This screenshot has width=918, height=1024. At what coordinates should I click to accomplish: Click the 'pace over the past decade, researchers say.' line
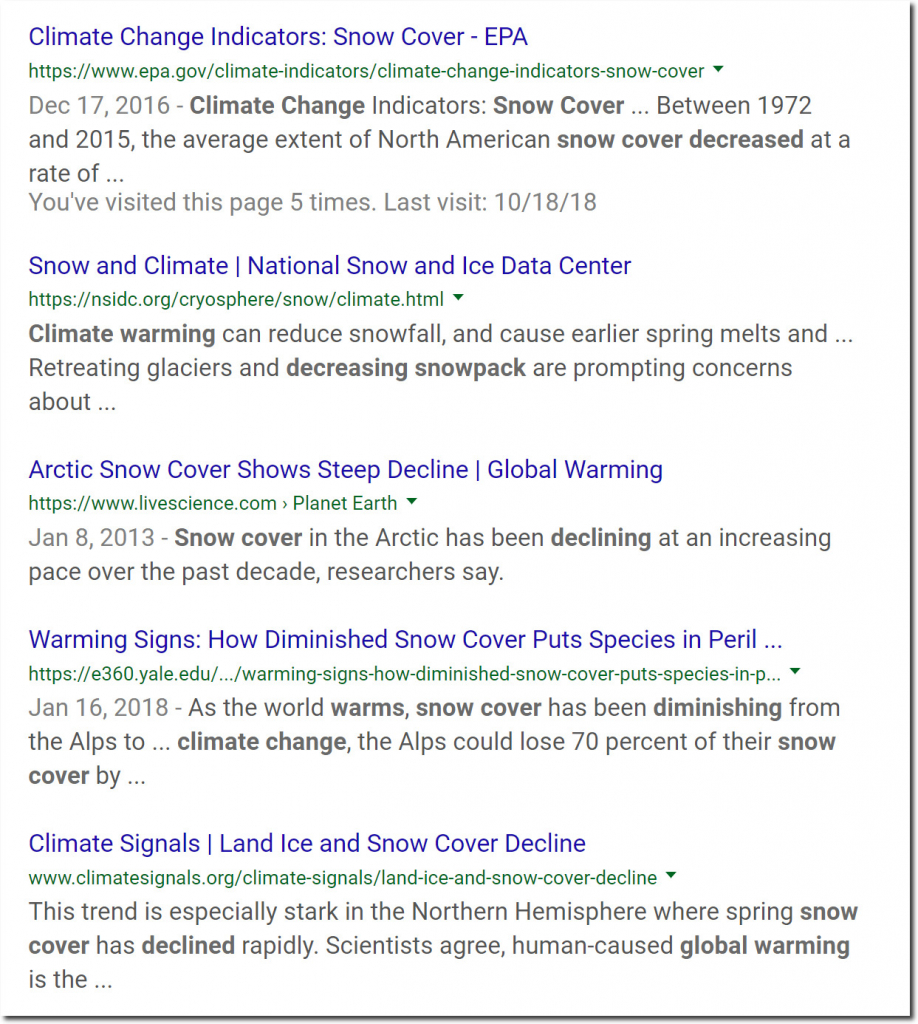point(266,572)
